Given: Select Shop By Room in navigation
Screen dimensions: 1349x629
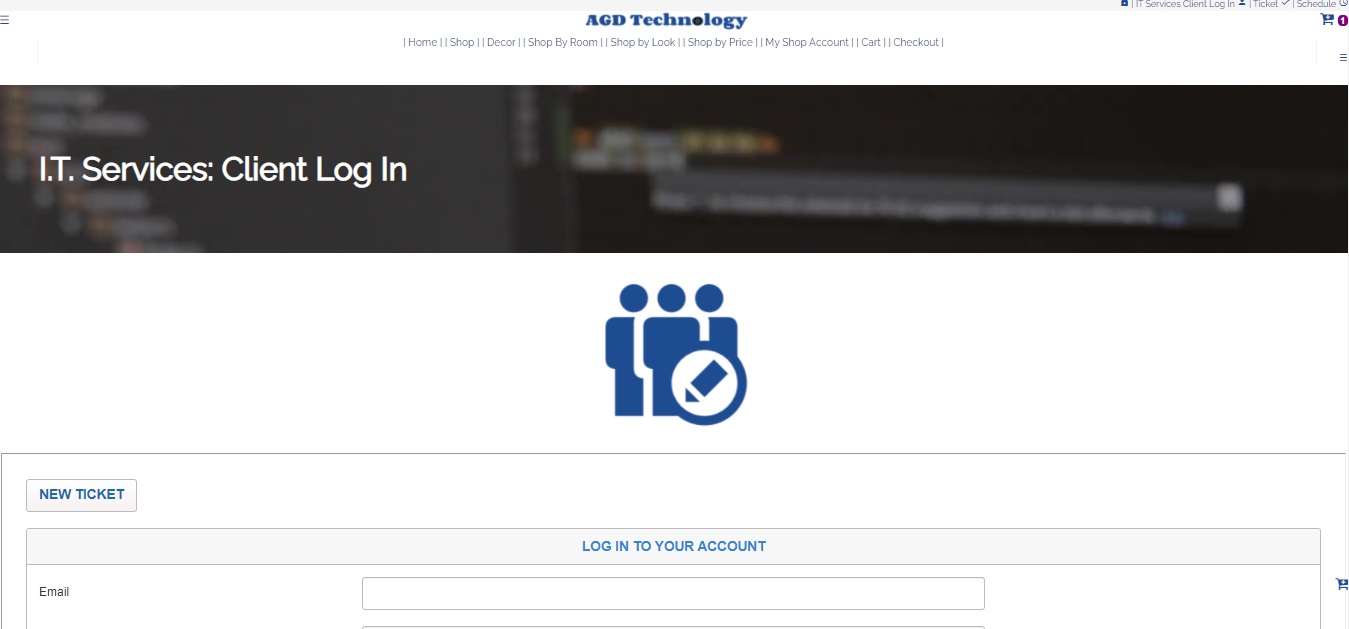Looking at the screenshot, I should 563,42.
